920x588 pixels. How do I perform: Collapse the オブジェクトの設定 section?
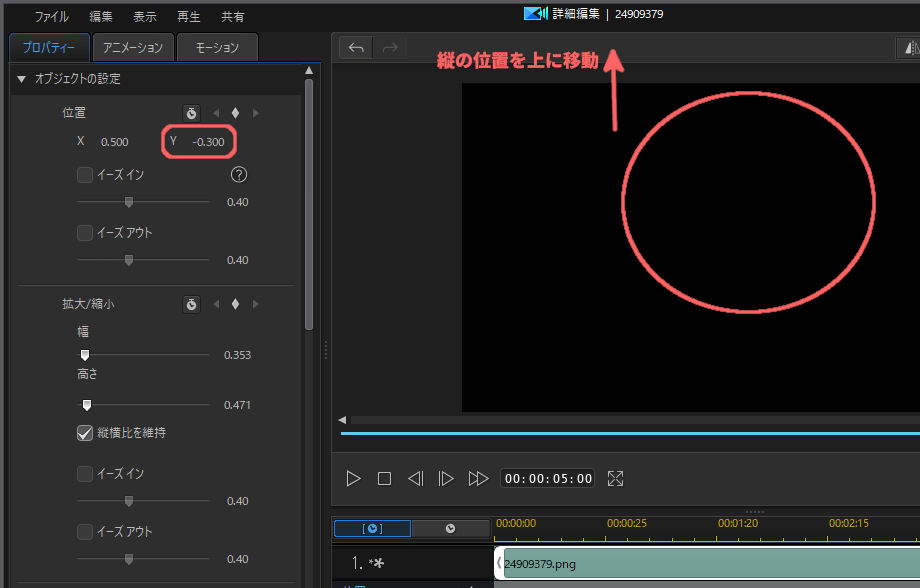(22, 79)
